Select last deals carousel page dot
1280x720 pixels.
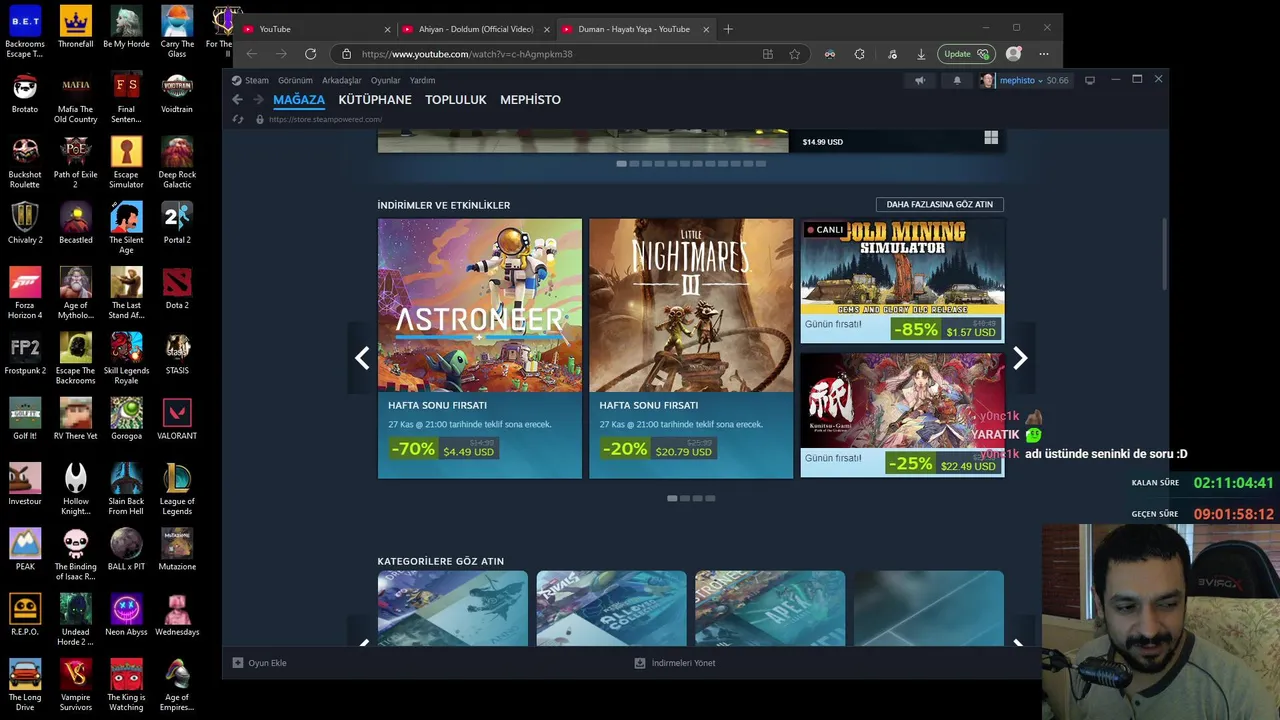710,498
